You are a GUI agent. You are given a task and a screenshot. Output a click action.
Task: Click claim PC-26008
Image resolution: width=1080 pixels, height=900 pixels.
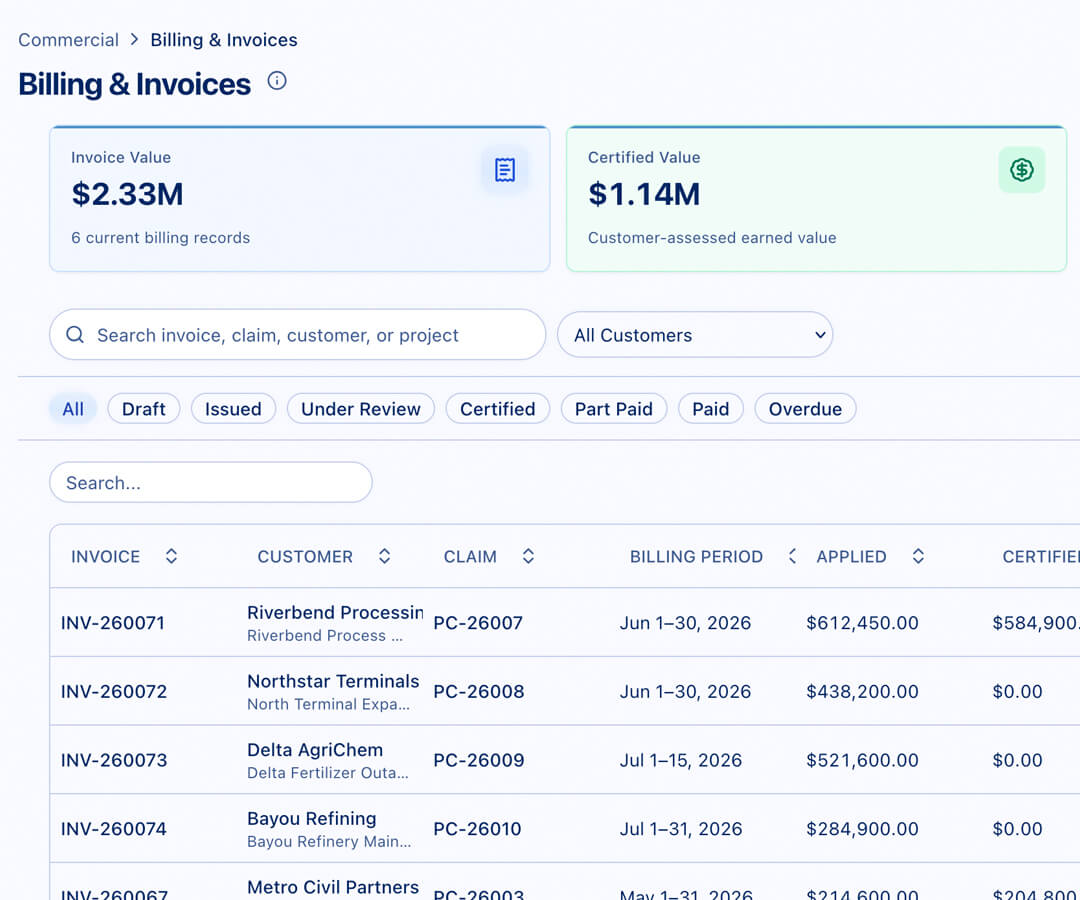tap(479, 691)
